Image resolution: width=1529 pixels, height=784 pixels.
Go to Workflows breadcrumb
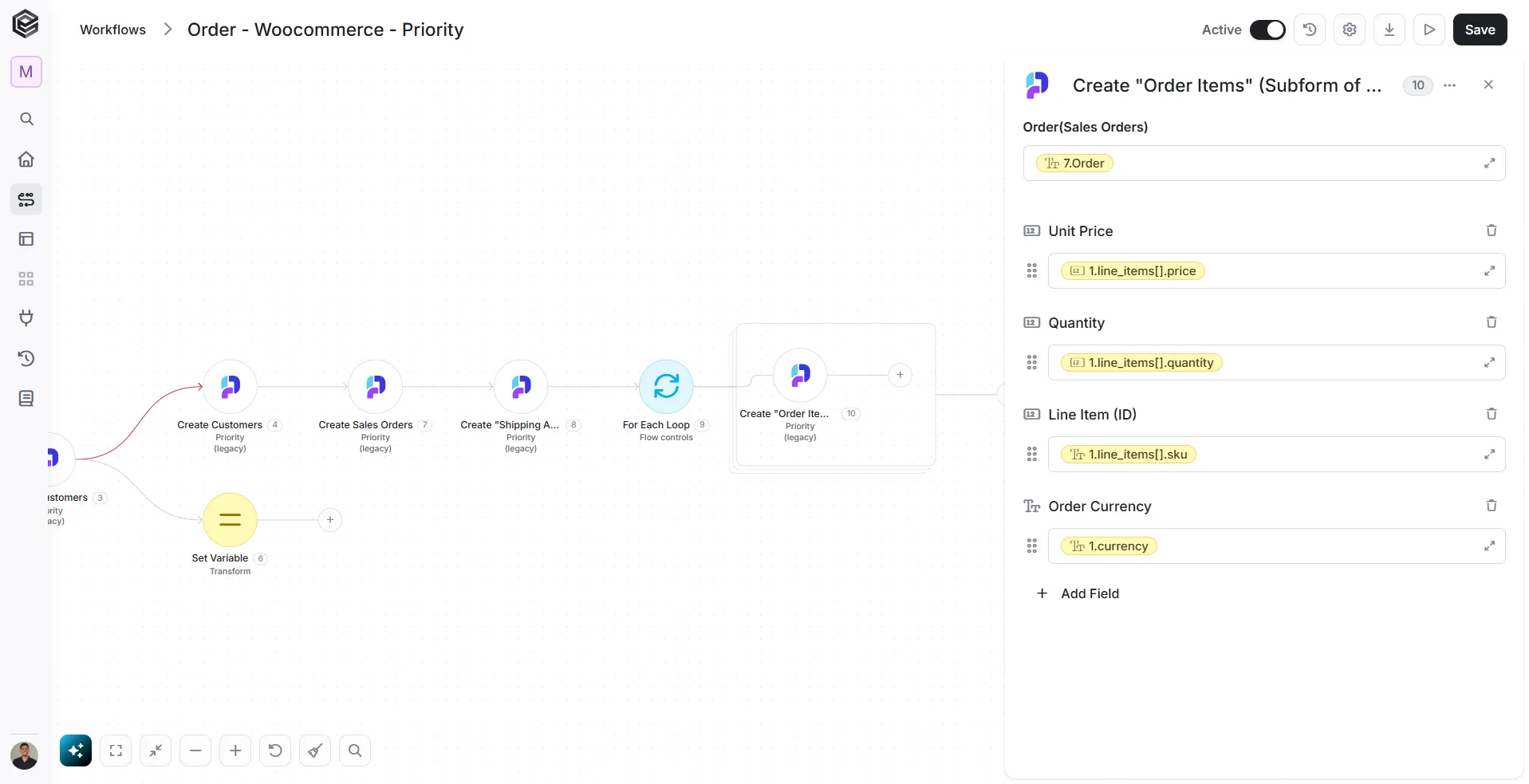tap(112, 30)
